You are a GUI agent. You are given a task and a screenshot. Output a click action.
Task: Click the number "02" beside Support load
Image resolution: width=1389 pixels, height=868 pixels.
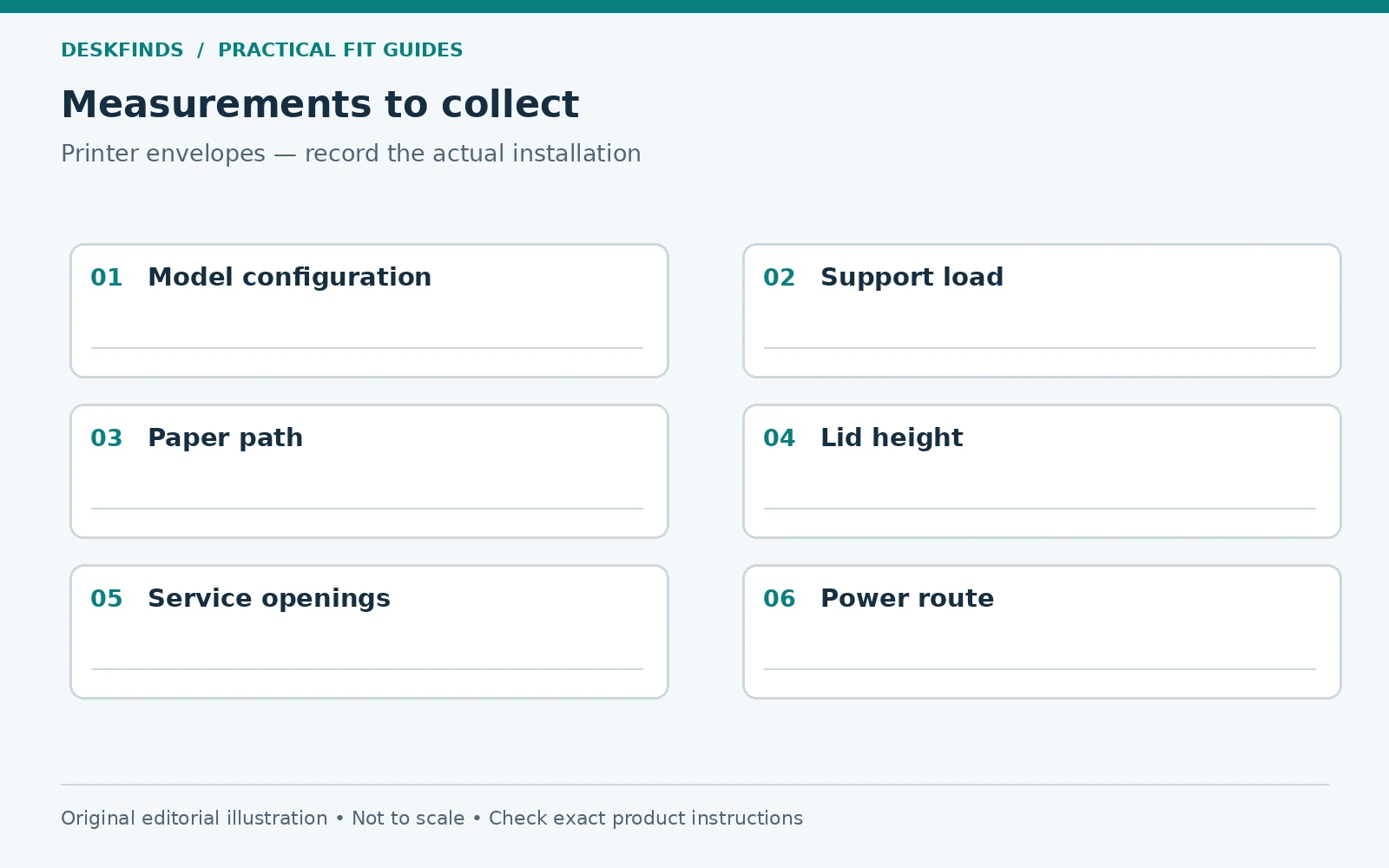pos(780,278)
